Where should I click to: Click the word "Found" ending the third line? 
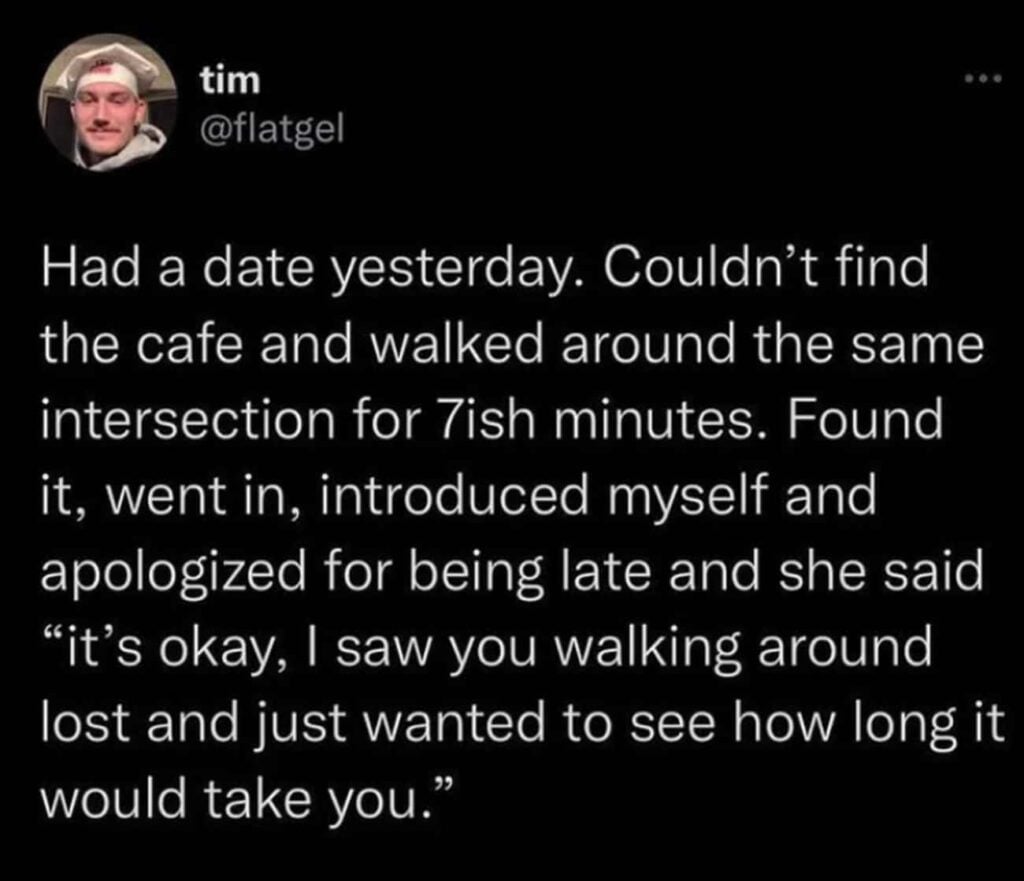[865, 420]
